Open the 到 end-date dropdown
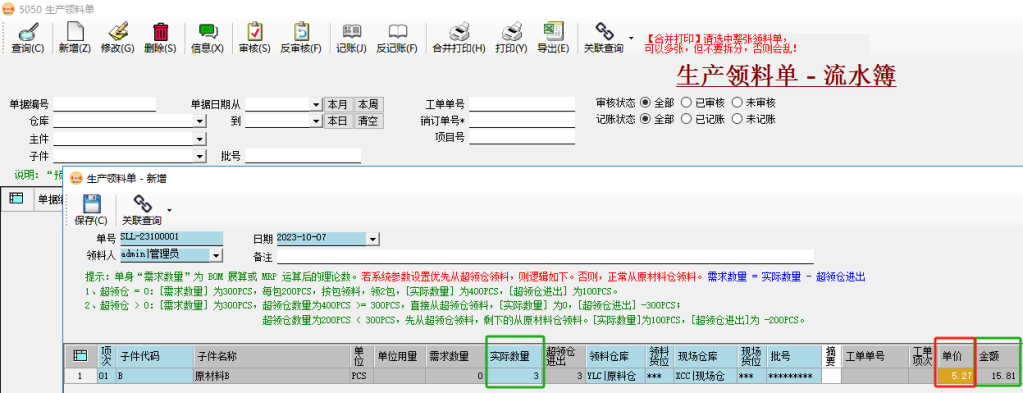The width and height of the screenshot is (1023, 393). [316, 121]
